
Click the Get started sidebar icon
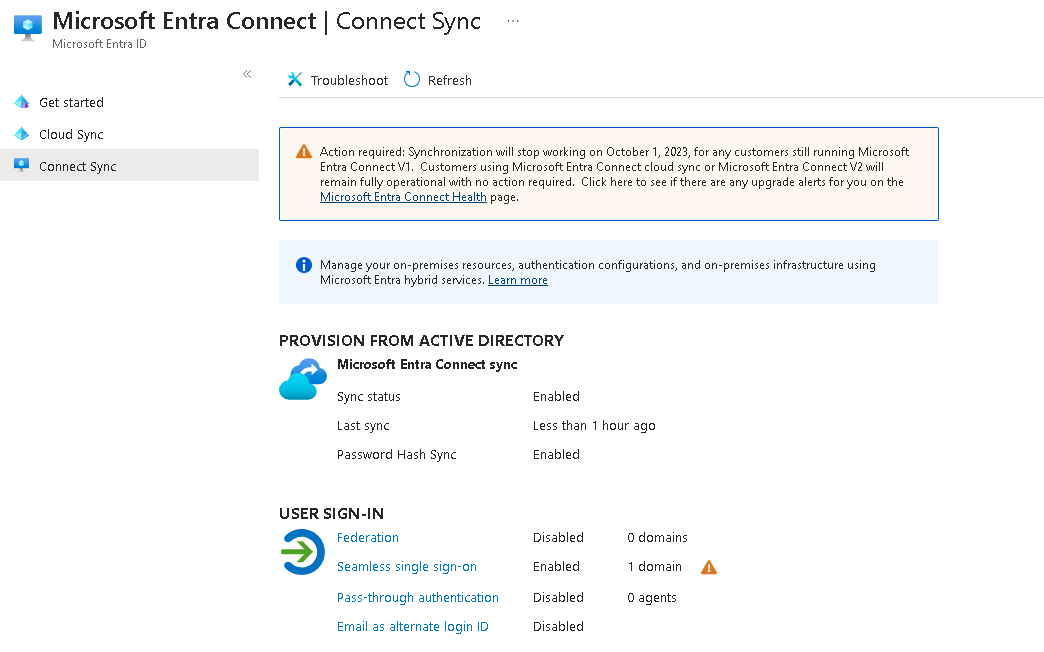21,102
